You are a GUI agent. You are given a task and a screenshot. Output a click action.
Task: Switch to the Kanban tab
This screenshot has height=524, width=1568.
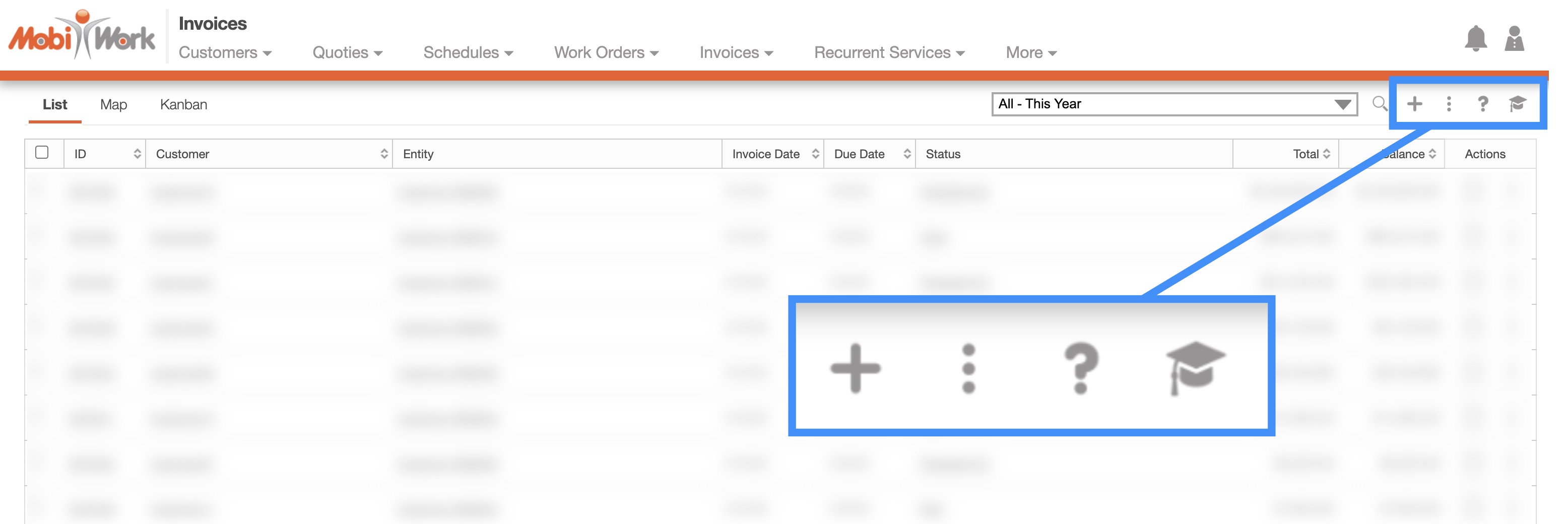click(183, 105)
